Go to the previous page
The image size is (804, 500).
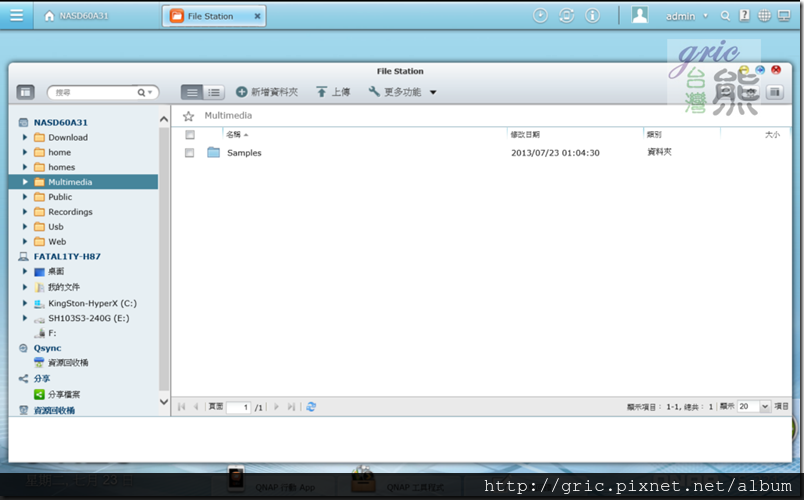pos(196,407)
